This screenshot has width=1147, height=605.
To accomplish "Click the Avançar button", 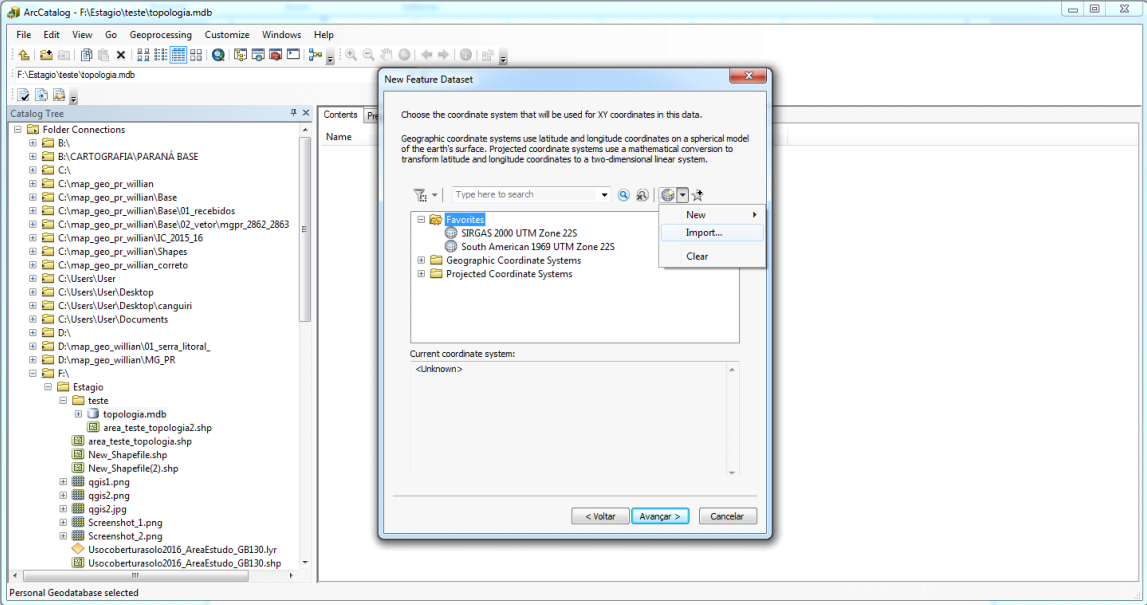I will point(660,516).
